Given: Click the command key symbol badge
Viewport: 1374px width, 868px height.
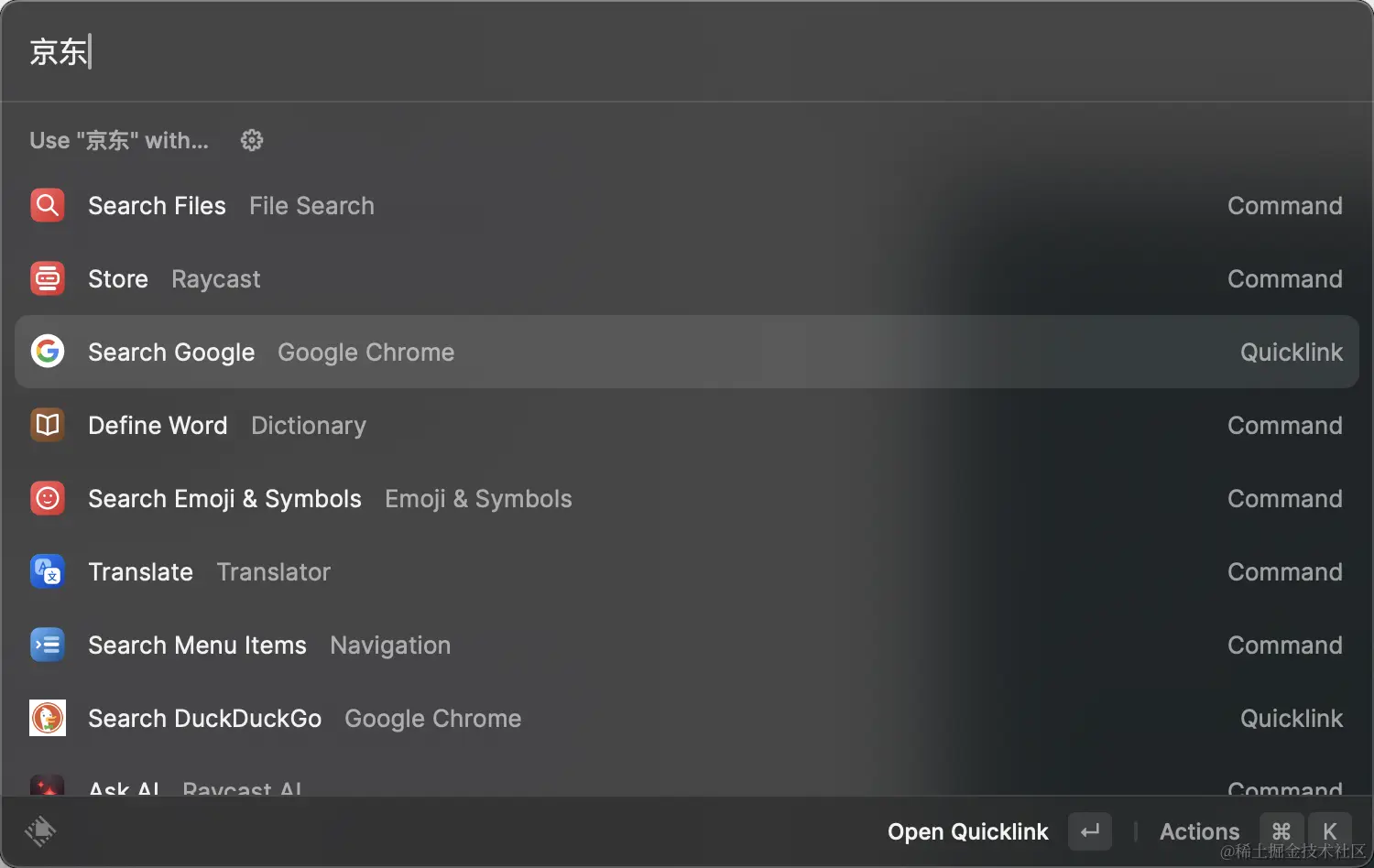Looking at the screenshot, I should pos(1281,831).
